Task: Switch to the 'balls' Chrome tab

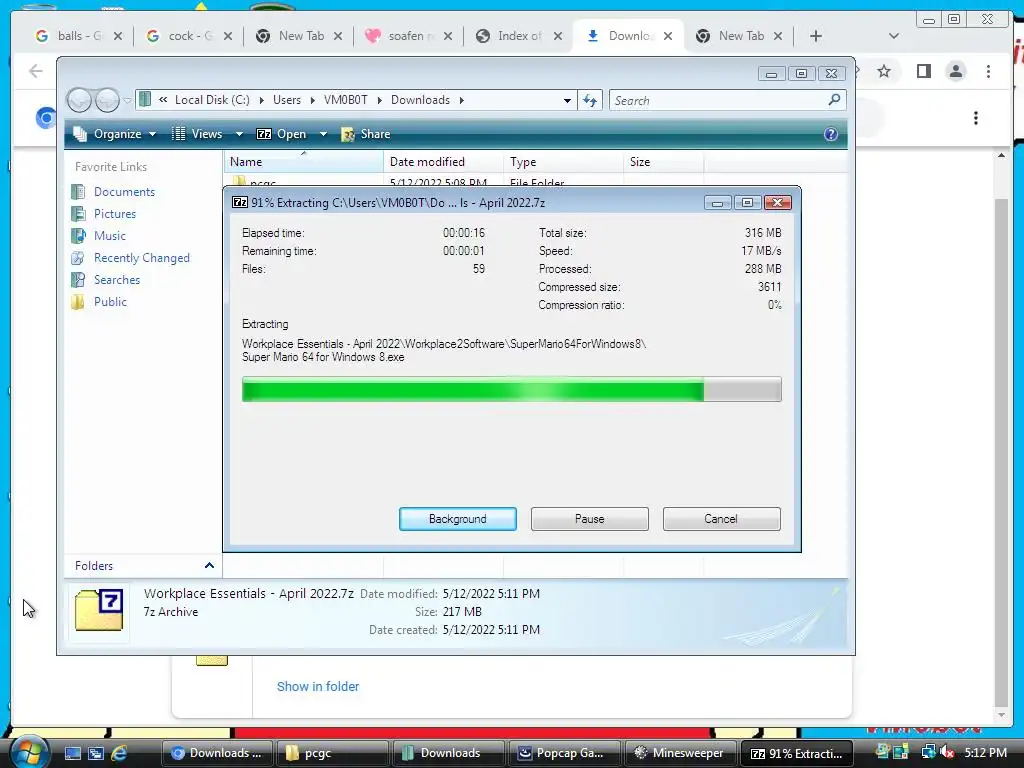Action: pos(78,36)
